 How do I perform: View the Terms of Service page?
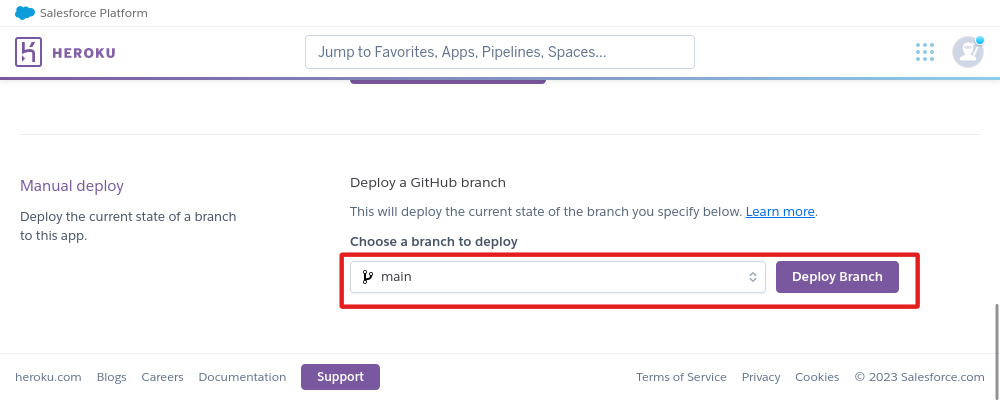pyautogui.click(x=681, y=377)
